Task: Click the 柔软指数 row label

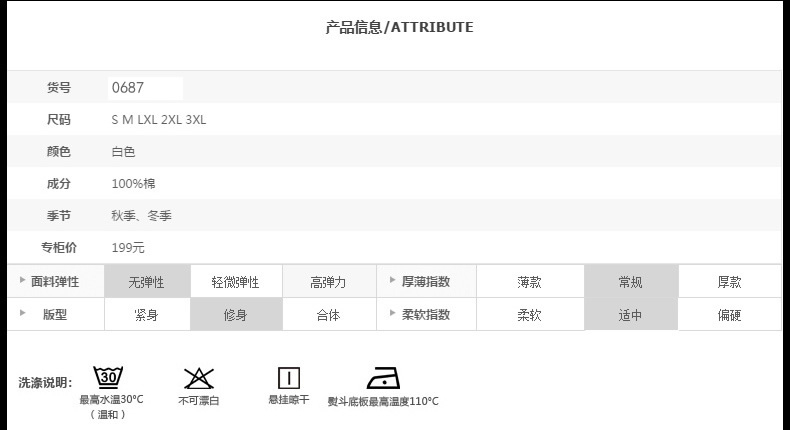Action: (426, 314)
